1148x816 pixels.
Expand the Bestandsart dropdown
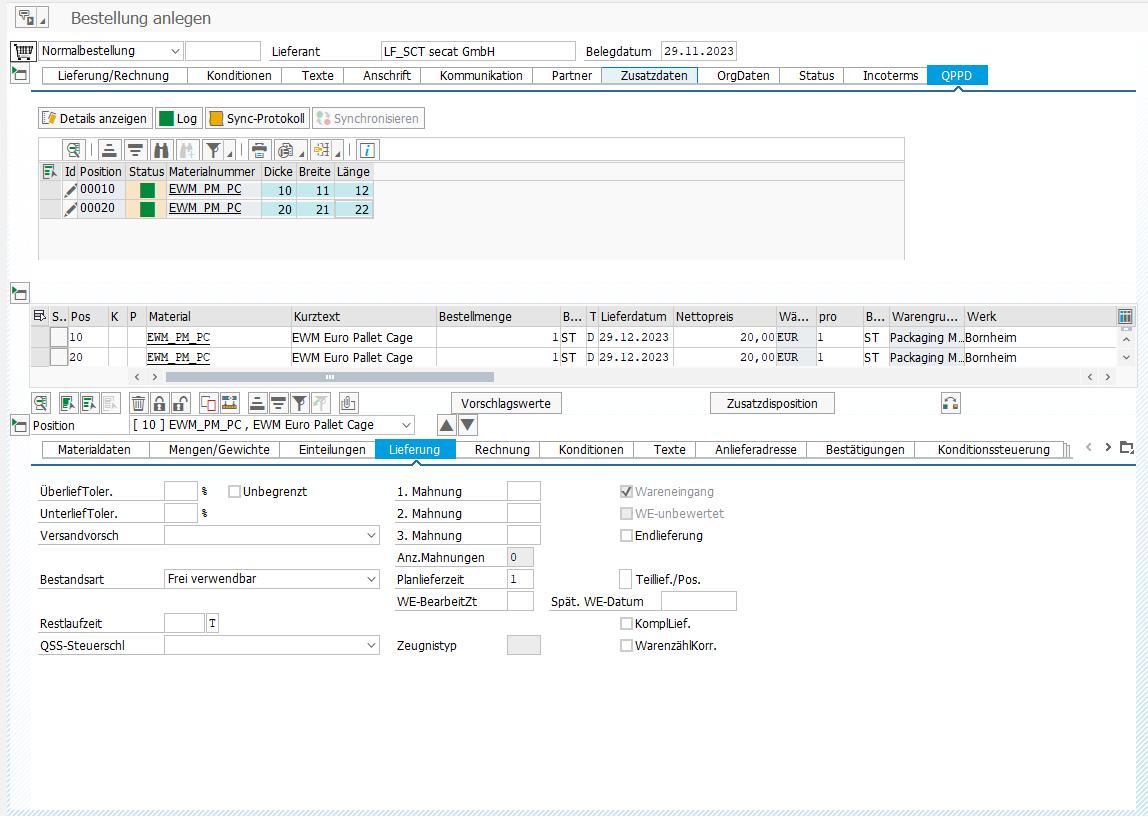coord(372,579)
